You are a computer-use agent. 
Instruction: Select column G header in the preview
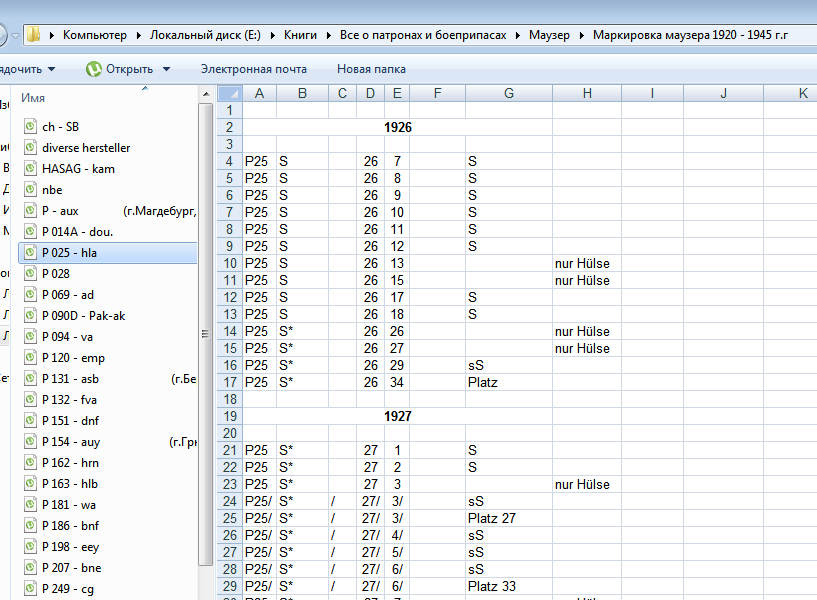[x=508, y=93]
